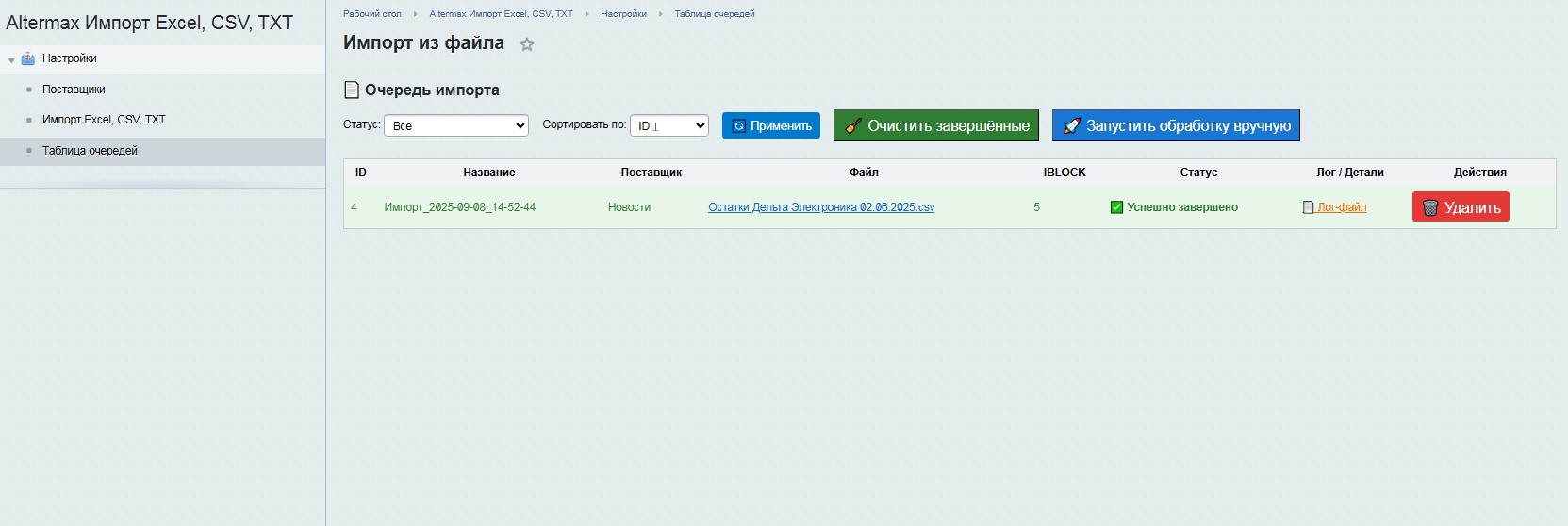This screenshot has width=1568, height=526.
Task: Click the document icon beside Очередь импорта
Action: click(352, 90)
